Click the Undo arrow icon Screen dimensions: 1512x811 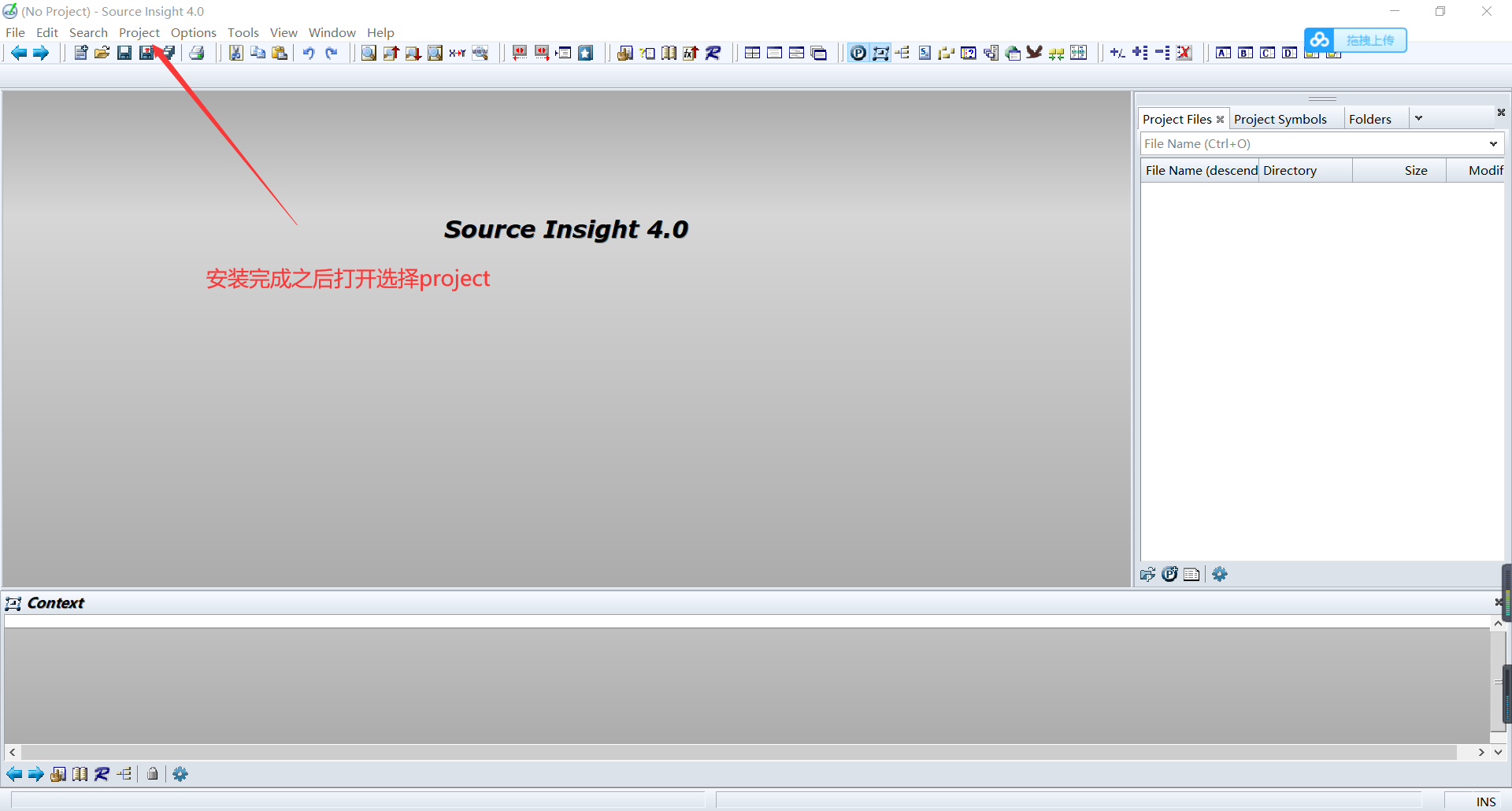(309, 53)
